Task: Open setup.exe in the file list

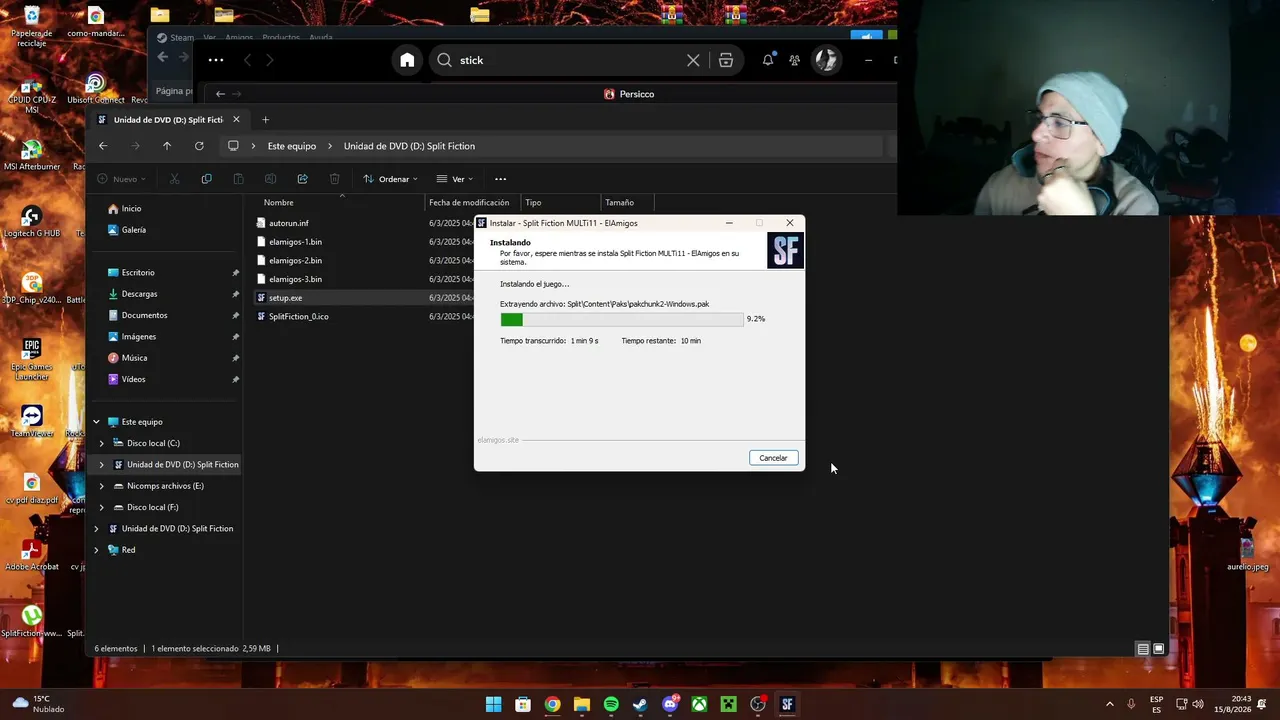Action: click(x=285, y=298)
